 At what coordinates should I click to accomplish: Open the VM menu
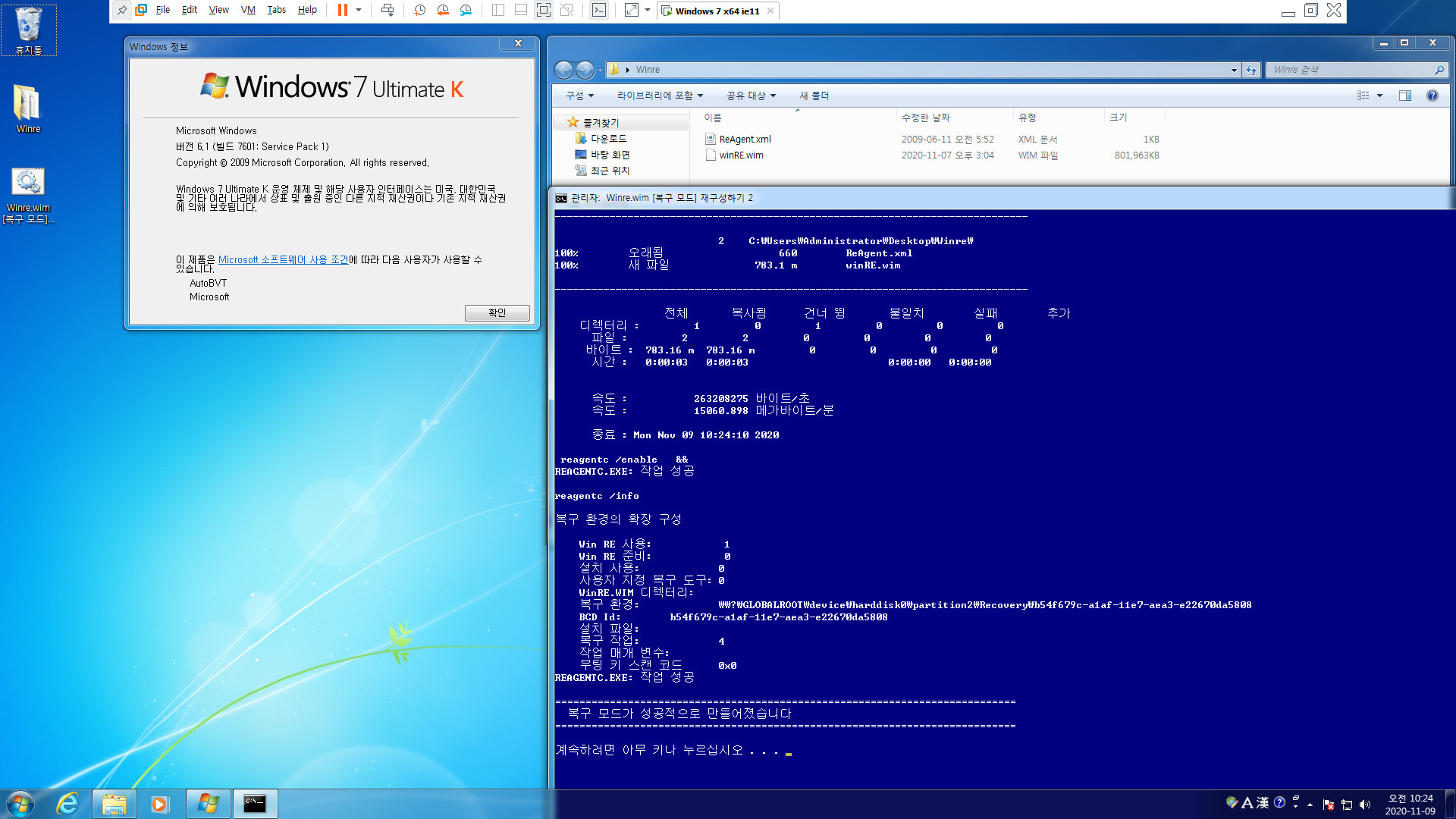point(248,11)
